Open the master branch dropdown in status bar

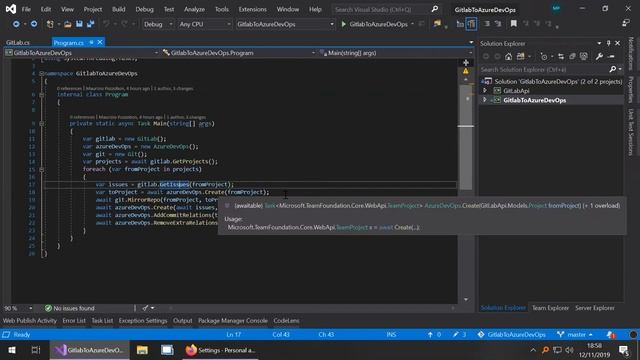[575, 334]
